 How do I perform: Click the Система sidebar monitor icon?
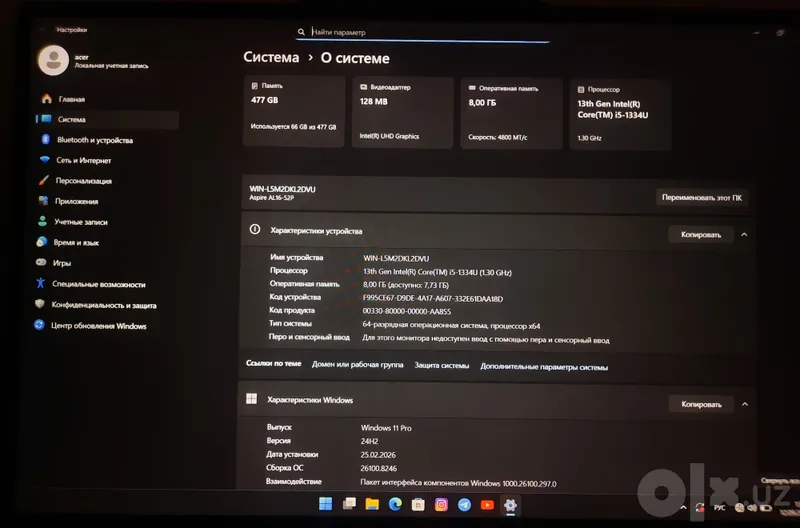46,119
